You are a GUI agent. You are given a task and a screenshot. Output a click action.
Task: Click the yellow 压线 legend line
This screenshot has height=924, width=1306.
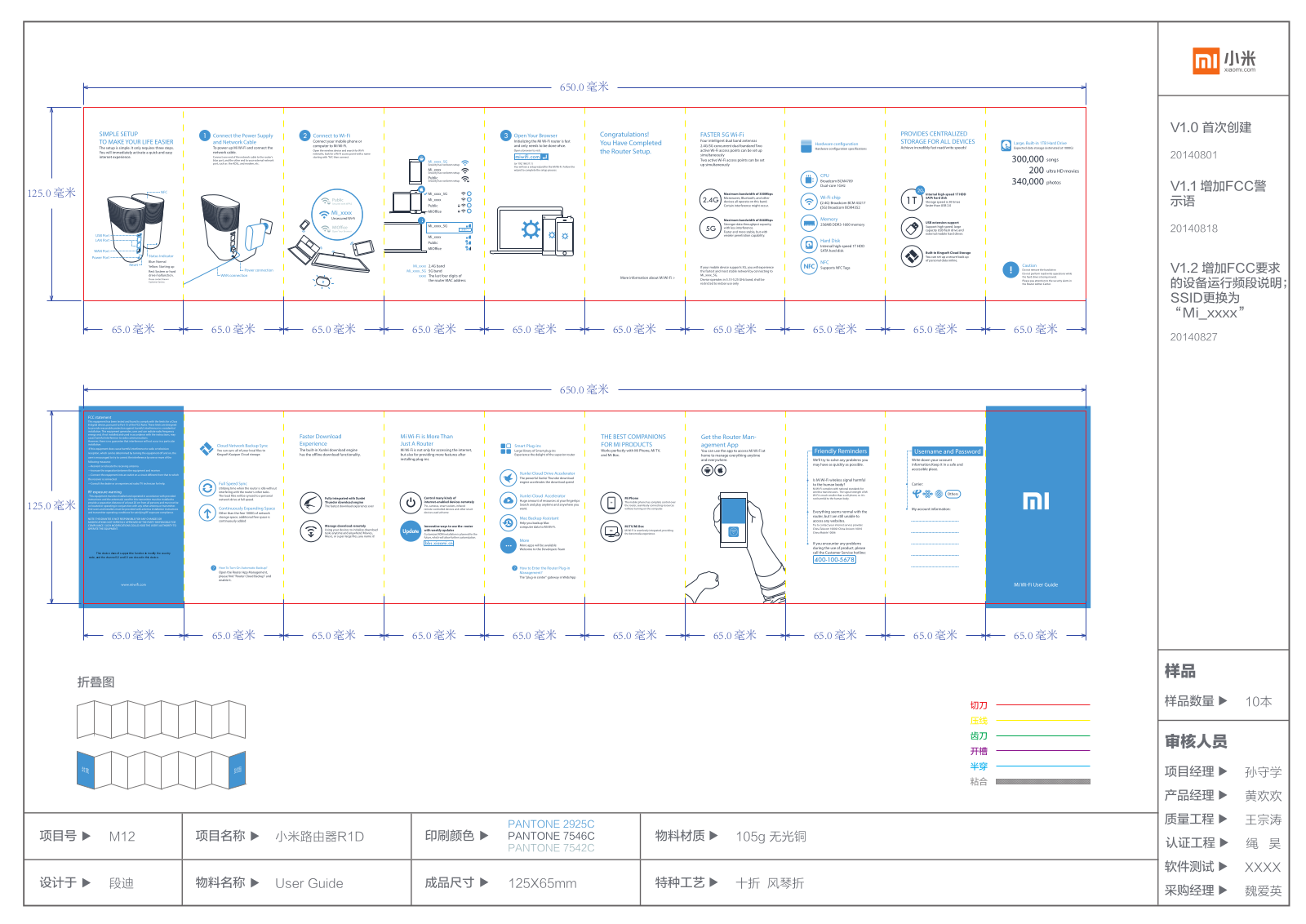click(1043, 721)
